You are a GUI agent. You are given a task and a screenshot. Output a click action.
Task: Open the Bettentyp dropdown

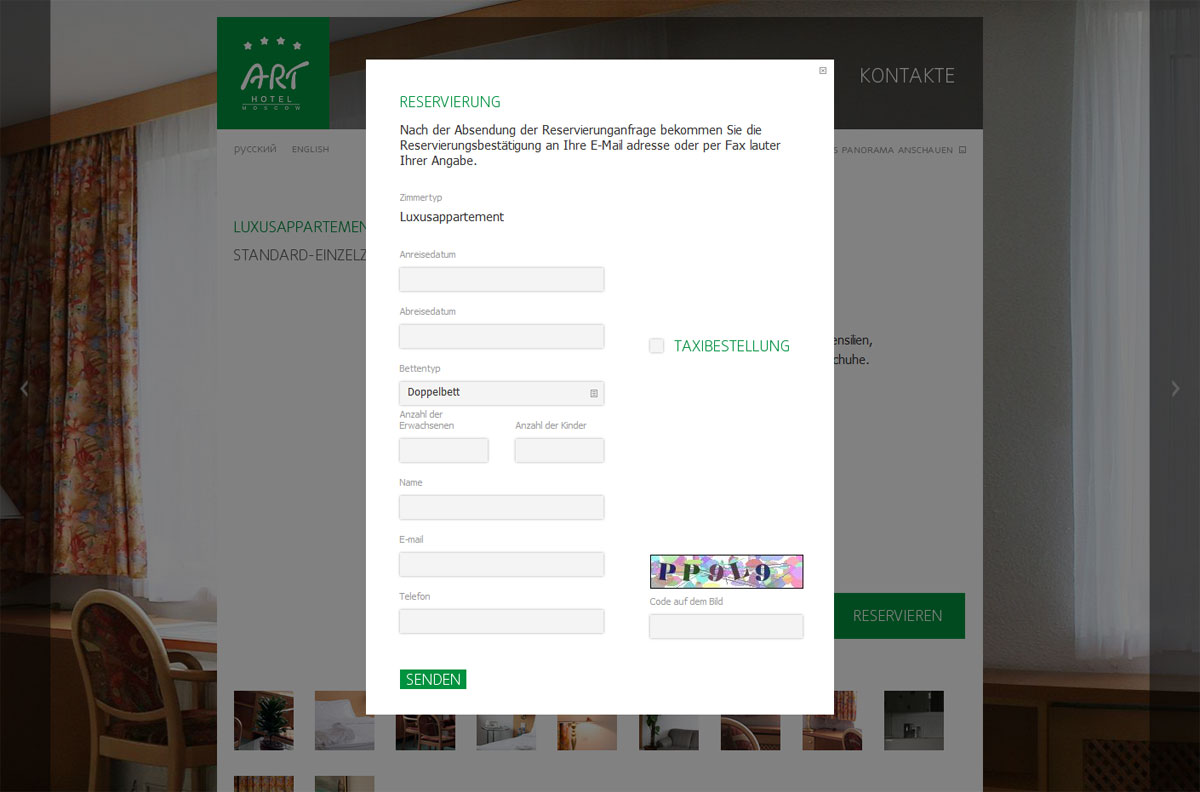click(501, 393)
